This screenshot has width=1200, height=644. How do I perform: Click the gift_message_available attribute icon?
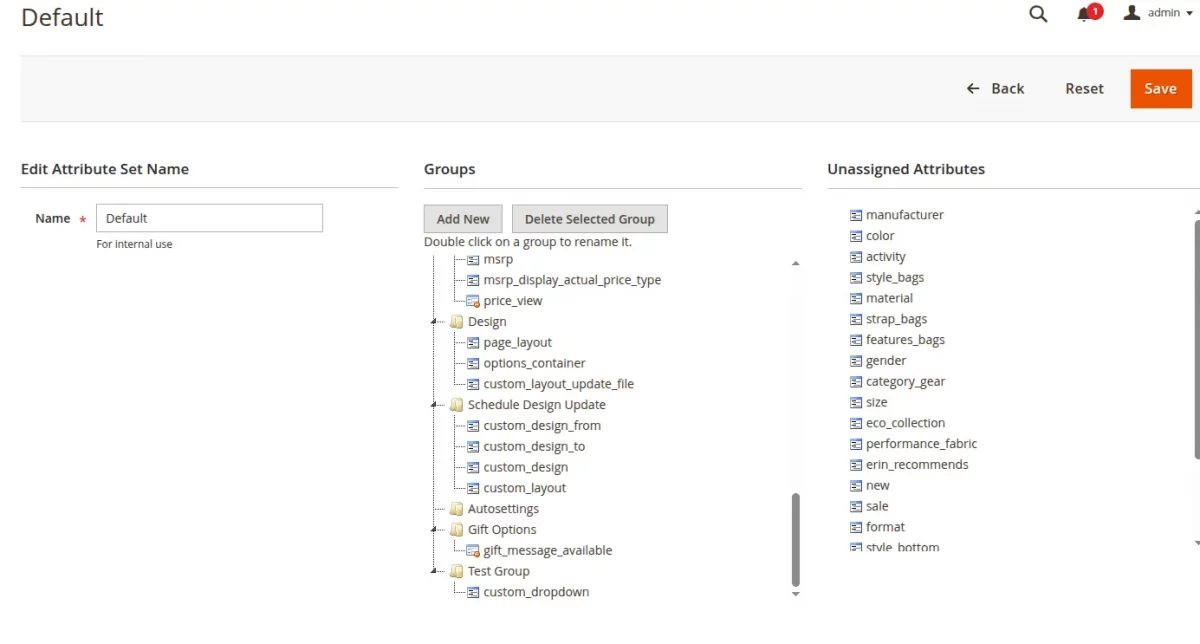pyautogui.click(x=473, y=551)
